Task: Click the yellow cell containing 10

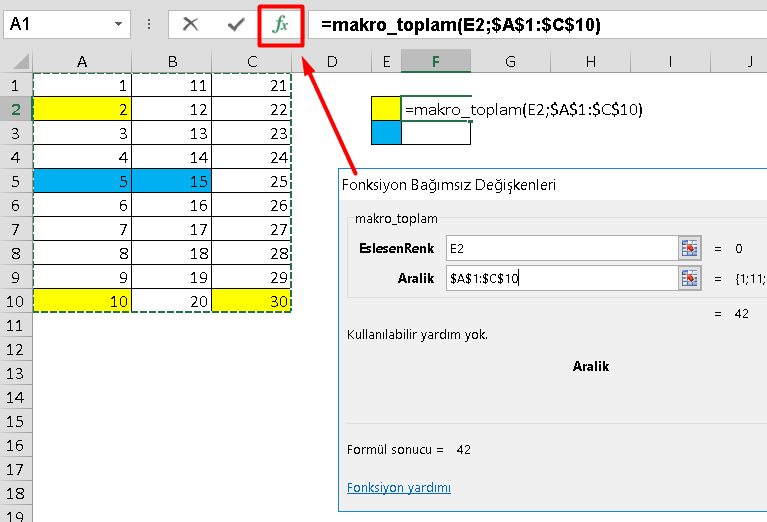Action: (82, 301)
